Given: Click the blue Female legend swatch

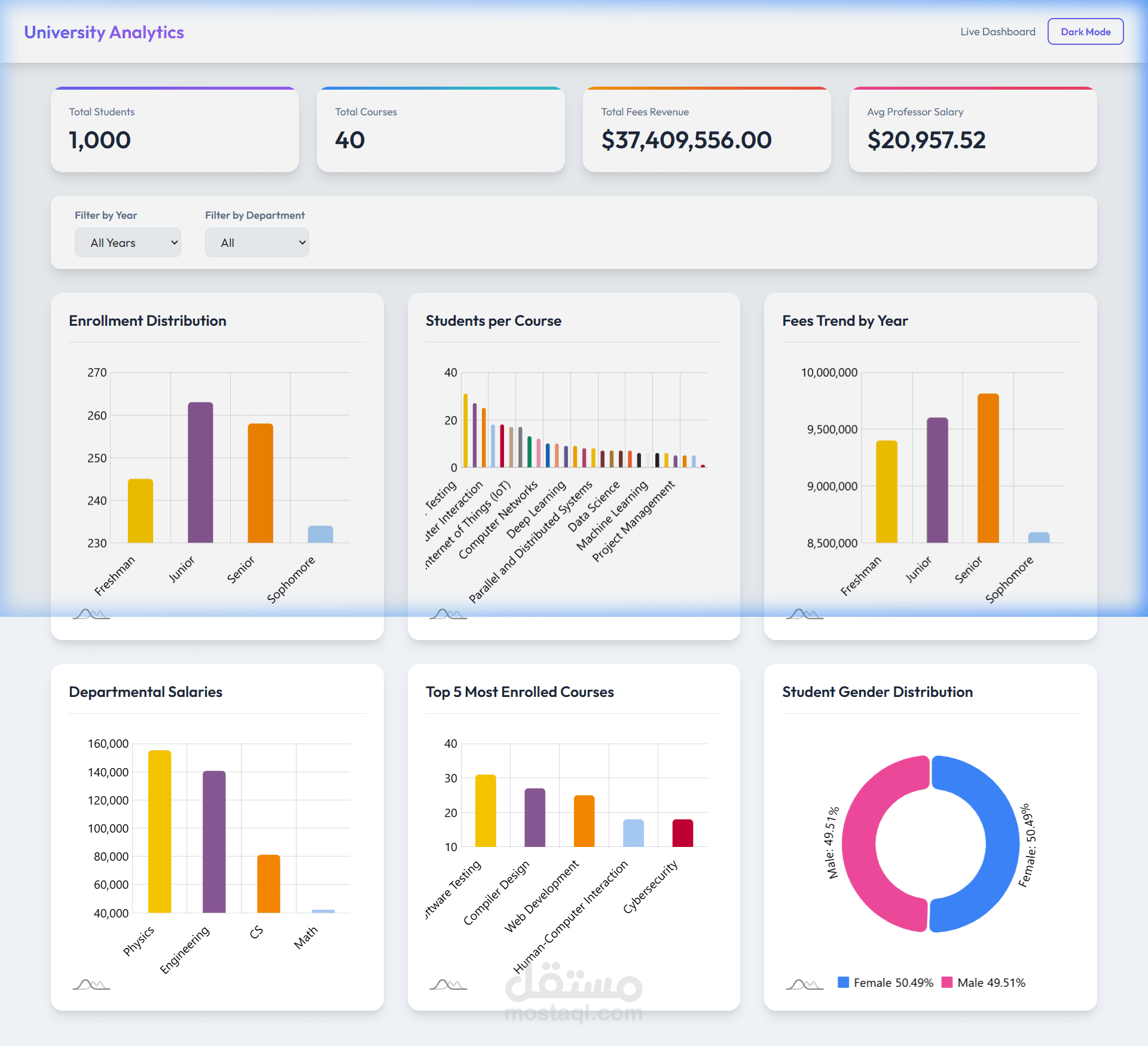Looking at the screenshot, I should click(844, 982).
